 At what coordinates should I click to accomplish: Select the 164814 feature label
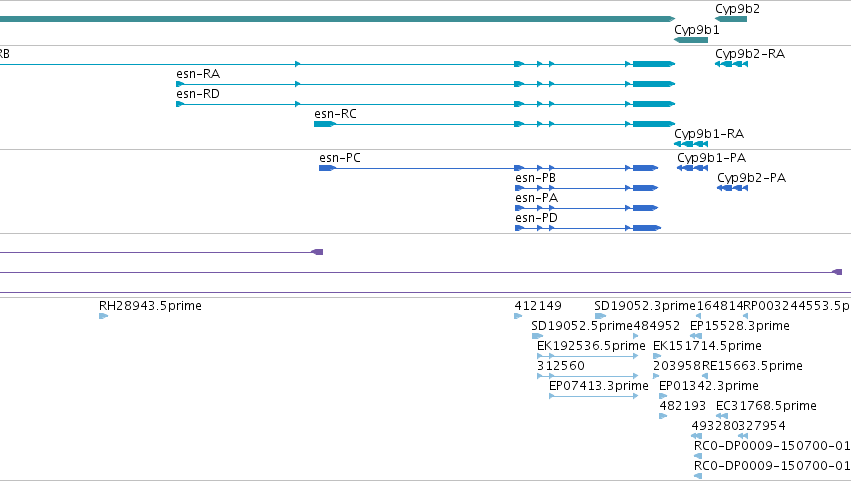pyautogui.click(x=720, y=306)
